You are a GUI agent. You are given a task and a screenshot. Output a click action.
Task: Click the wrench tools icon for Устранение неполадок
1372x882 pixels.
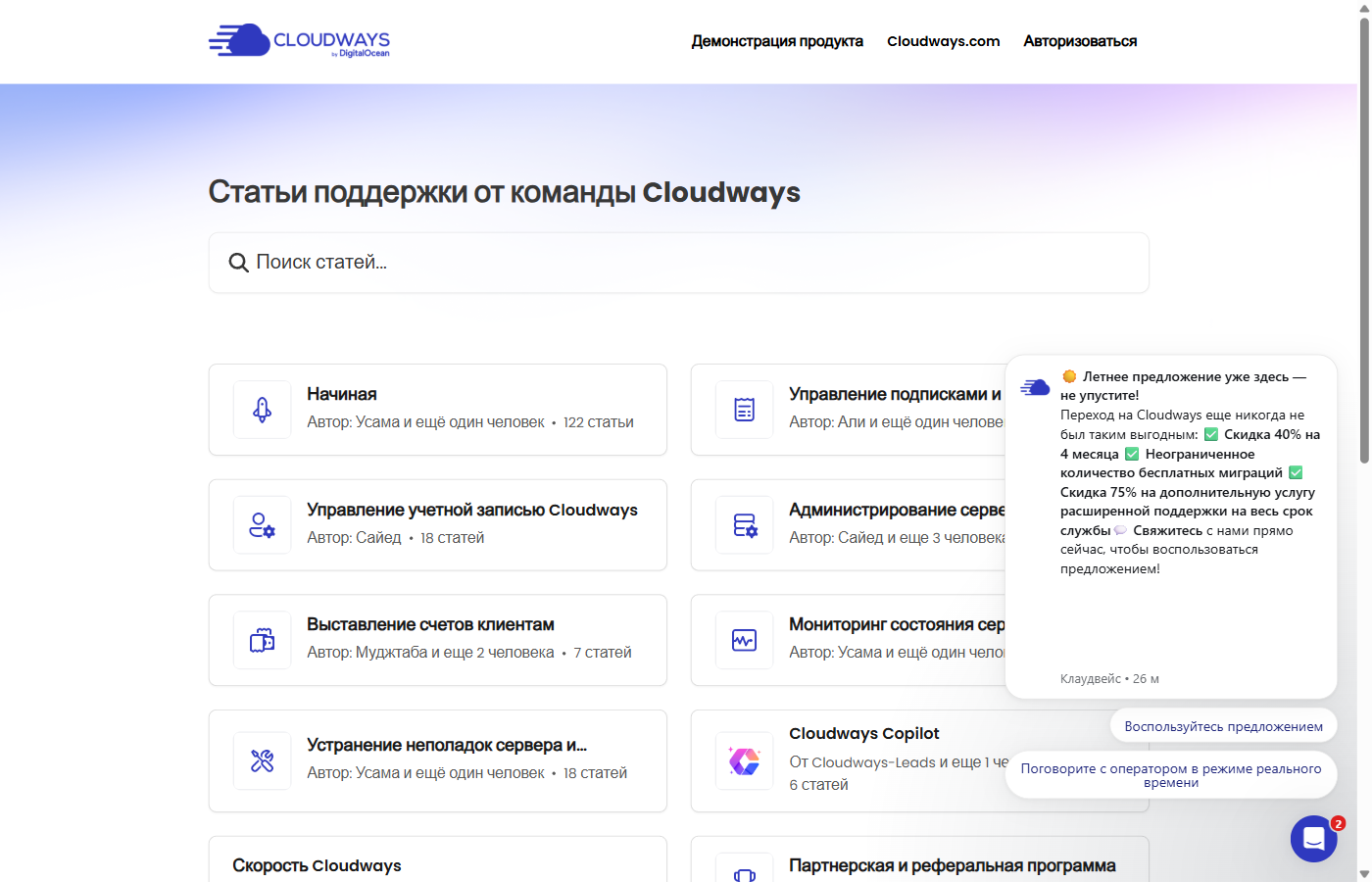pos(262,760)
